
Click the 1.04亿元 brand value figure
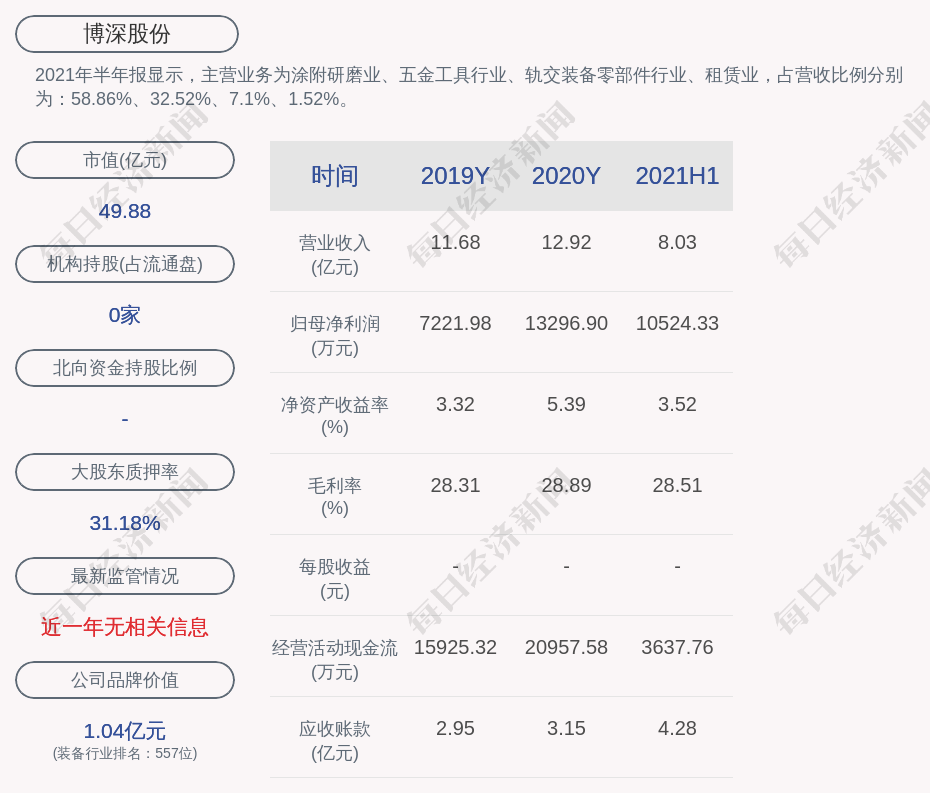pyautogui.click(x=125, y=731)
